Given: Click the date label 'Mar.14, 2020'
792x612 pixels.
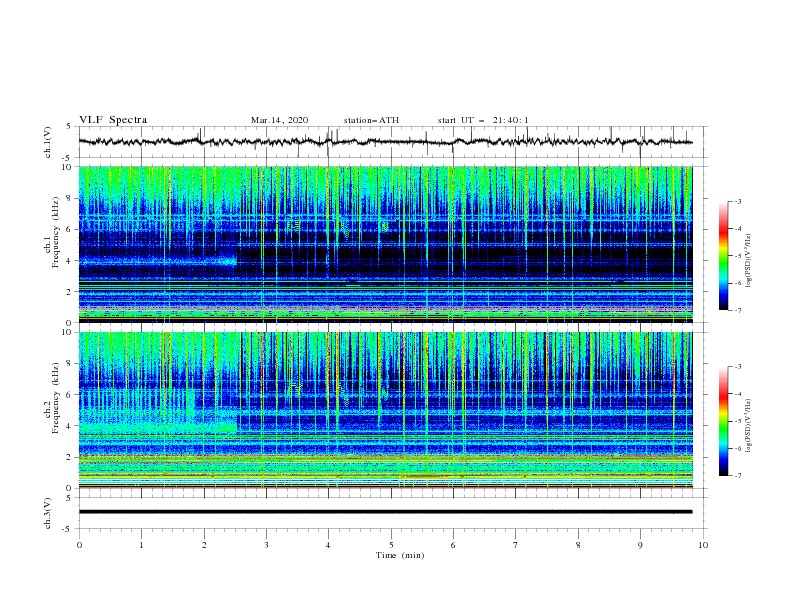Looking at the screenshot, I should 279,120.
